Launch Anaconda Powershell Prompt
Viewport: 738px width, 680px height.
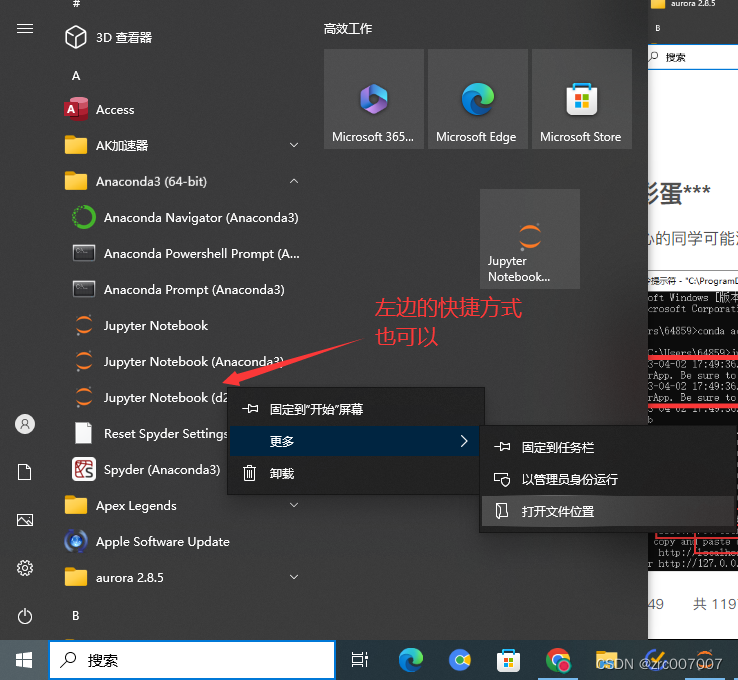click(186, 254)
